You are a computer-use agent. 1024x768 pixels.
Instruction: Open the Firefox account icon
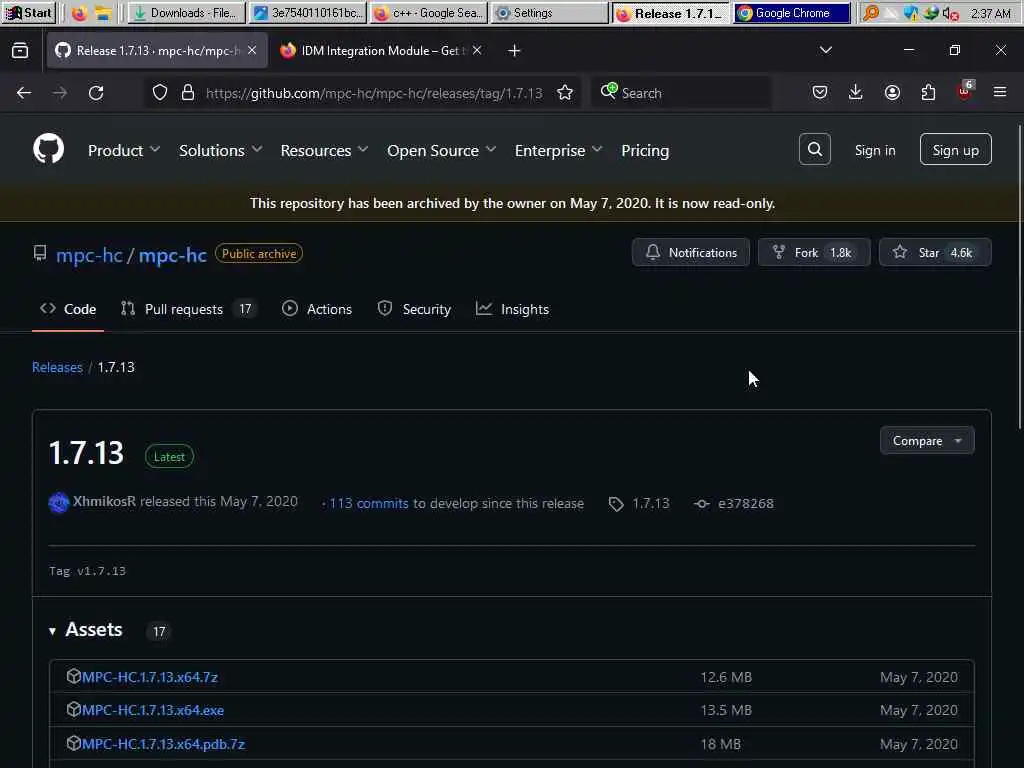coord(892,92)
